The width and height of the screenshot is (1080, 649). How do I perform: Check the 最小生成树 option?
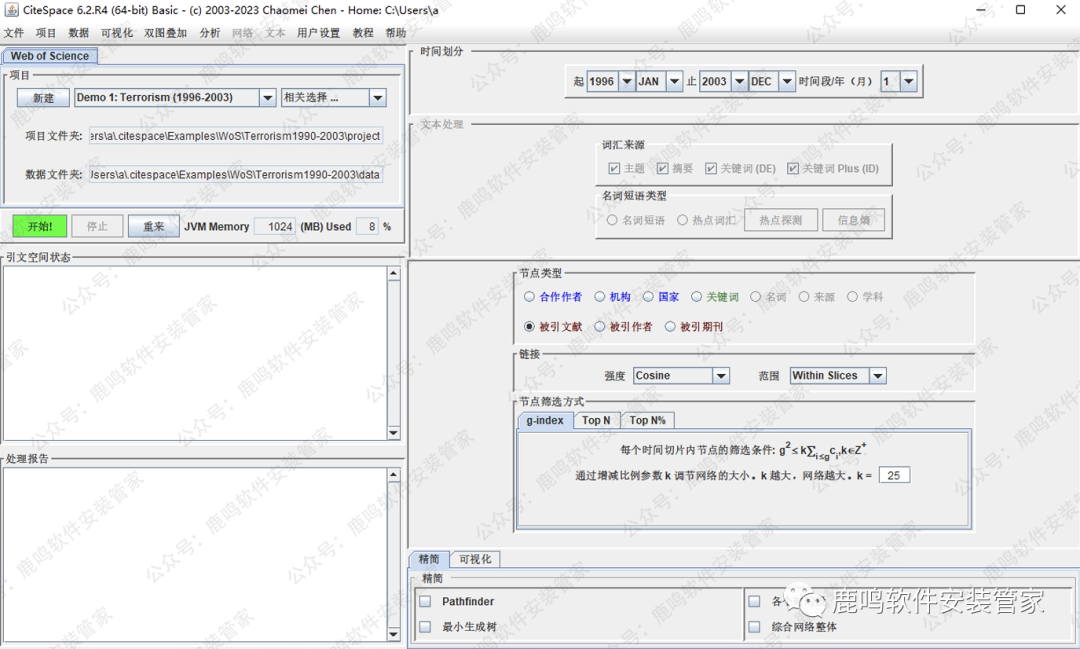425,627
